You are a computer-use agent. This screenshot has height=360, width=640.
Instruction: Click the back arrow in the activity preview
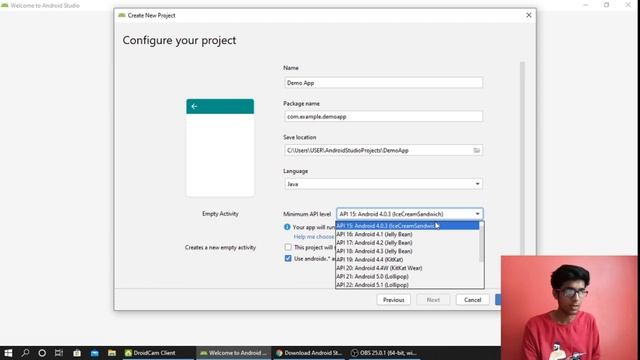[194, 107]
